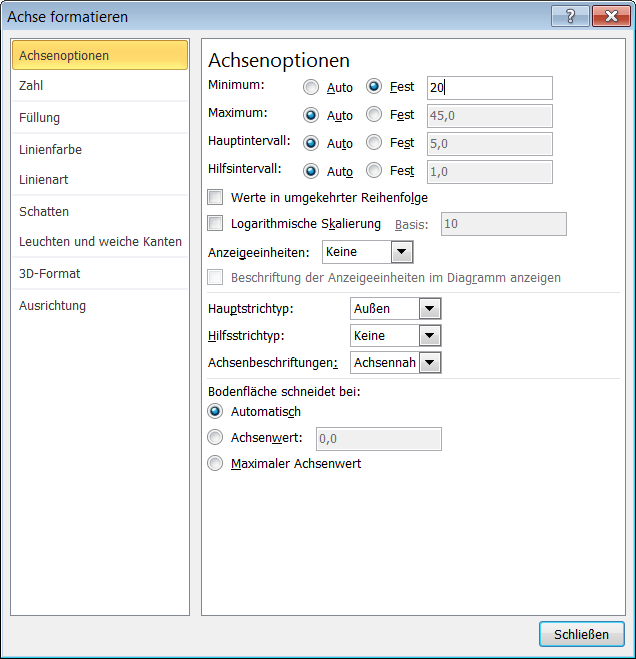Switch to the Zahl category
636x659 pixels.
31,86
